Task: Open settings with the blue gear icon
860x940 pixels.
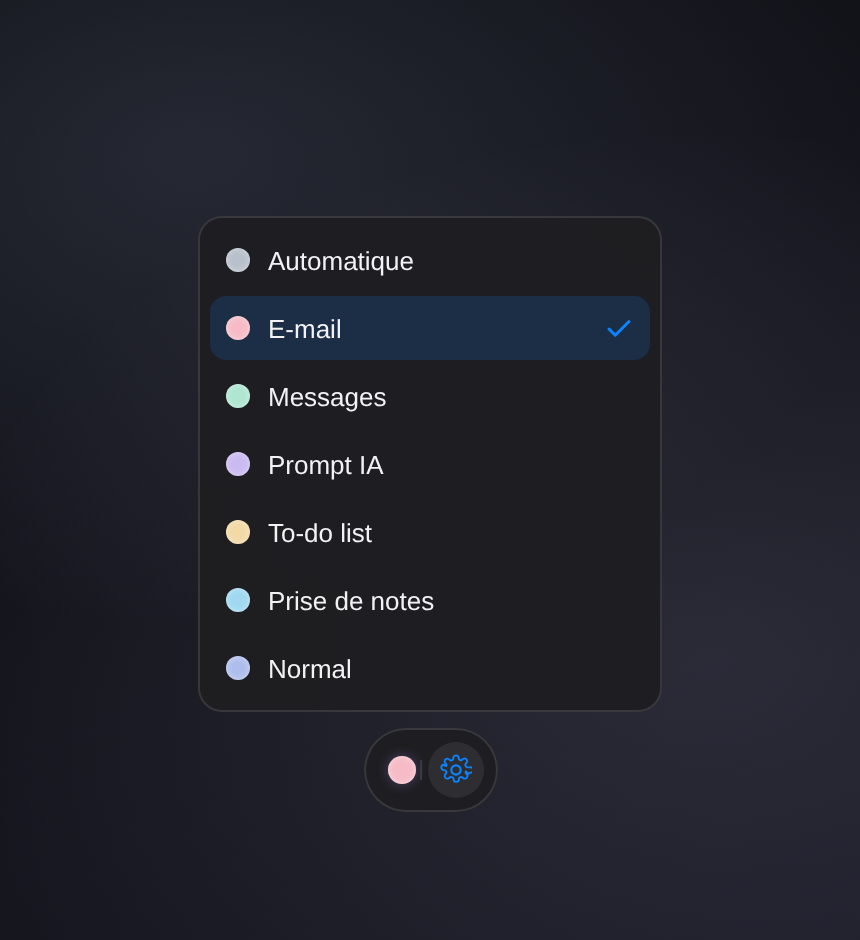Action: pyautogui.click(x=456, y=770)
